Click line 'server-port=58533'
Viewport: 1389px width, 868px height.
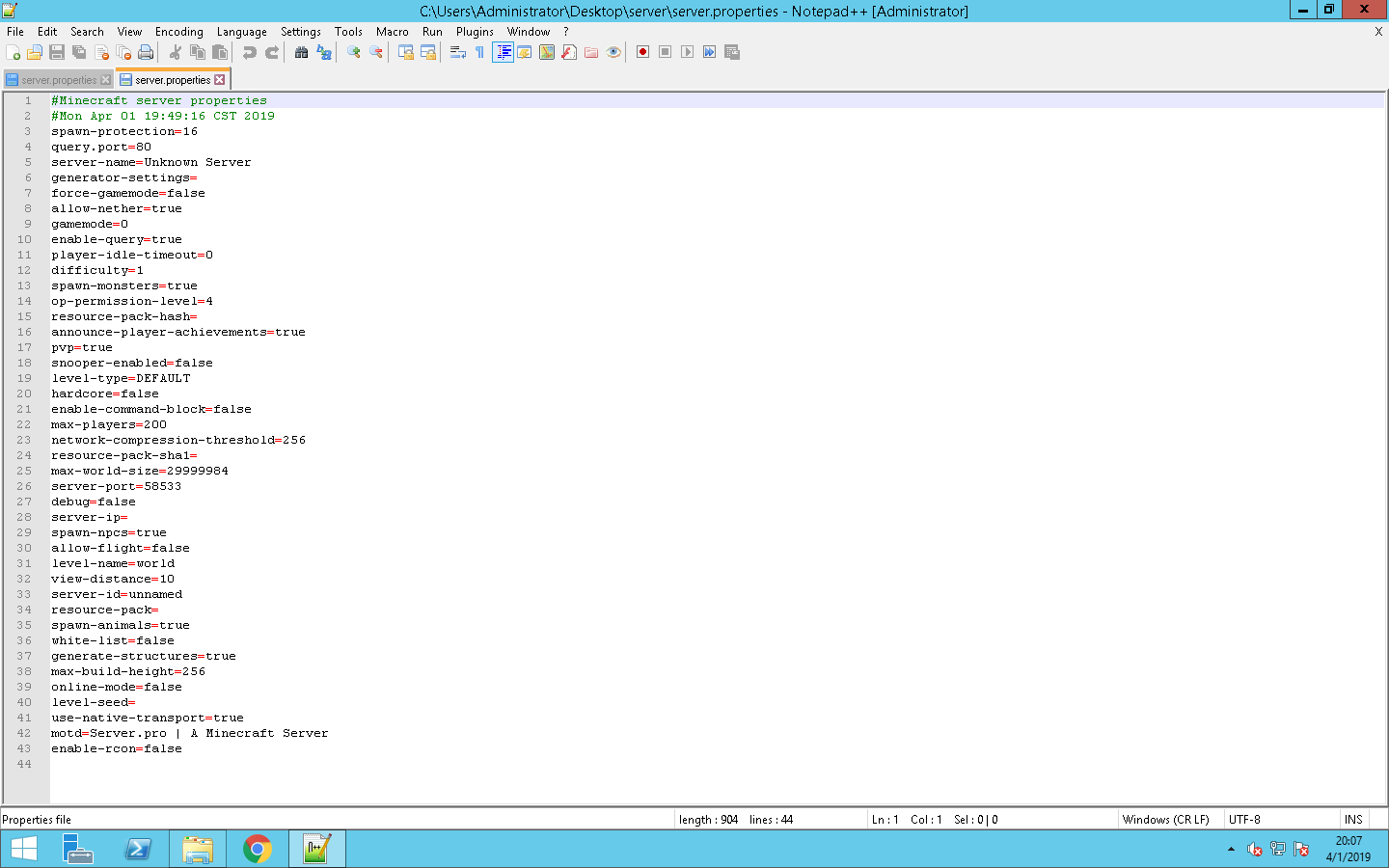coord(117,486)
